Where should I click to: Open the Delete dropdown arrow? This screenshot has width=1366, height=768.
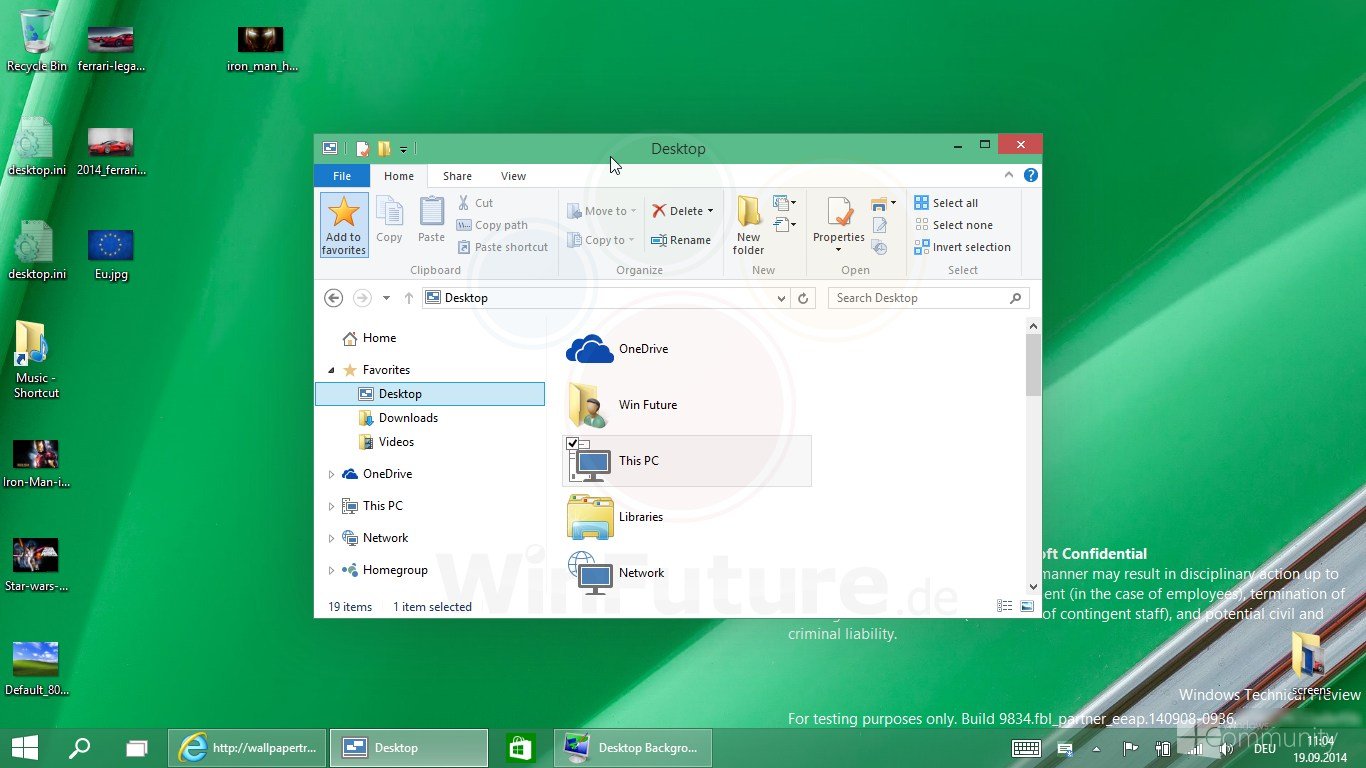coord(710,211)
